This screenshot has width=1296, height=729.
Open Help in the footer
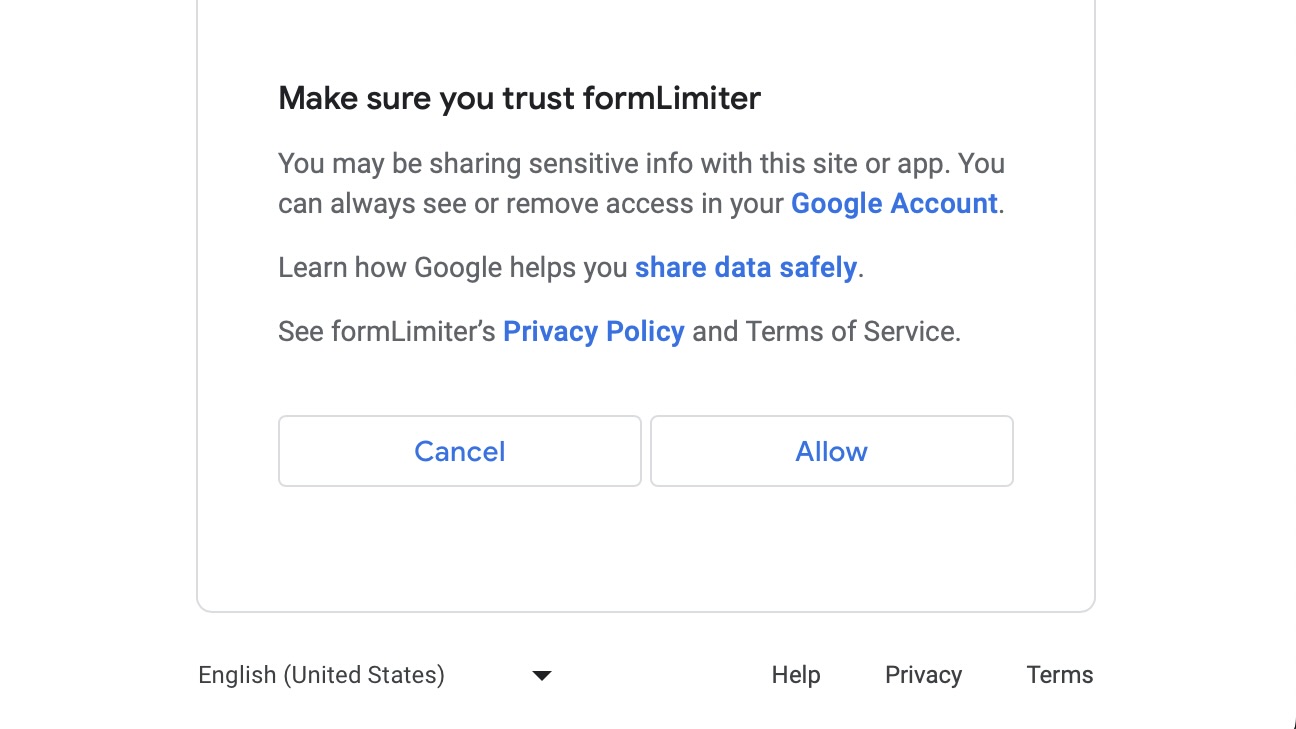pos(796,675)
